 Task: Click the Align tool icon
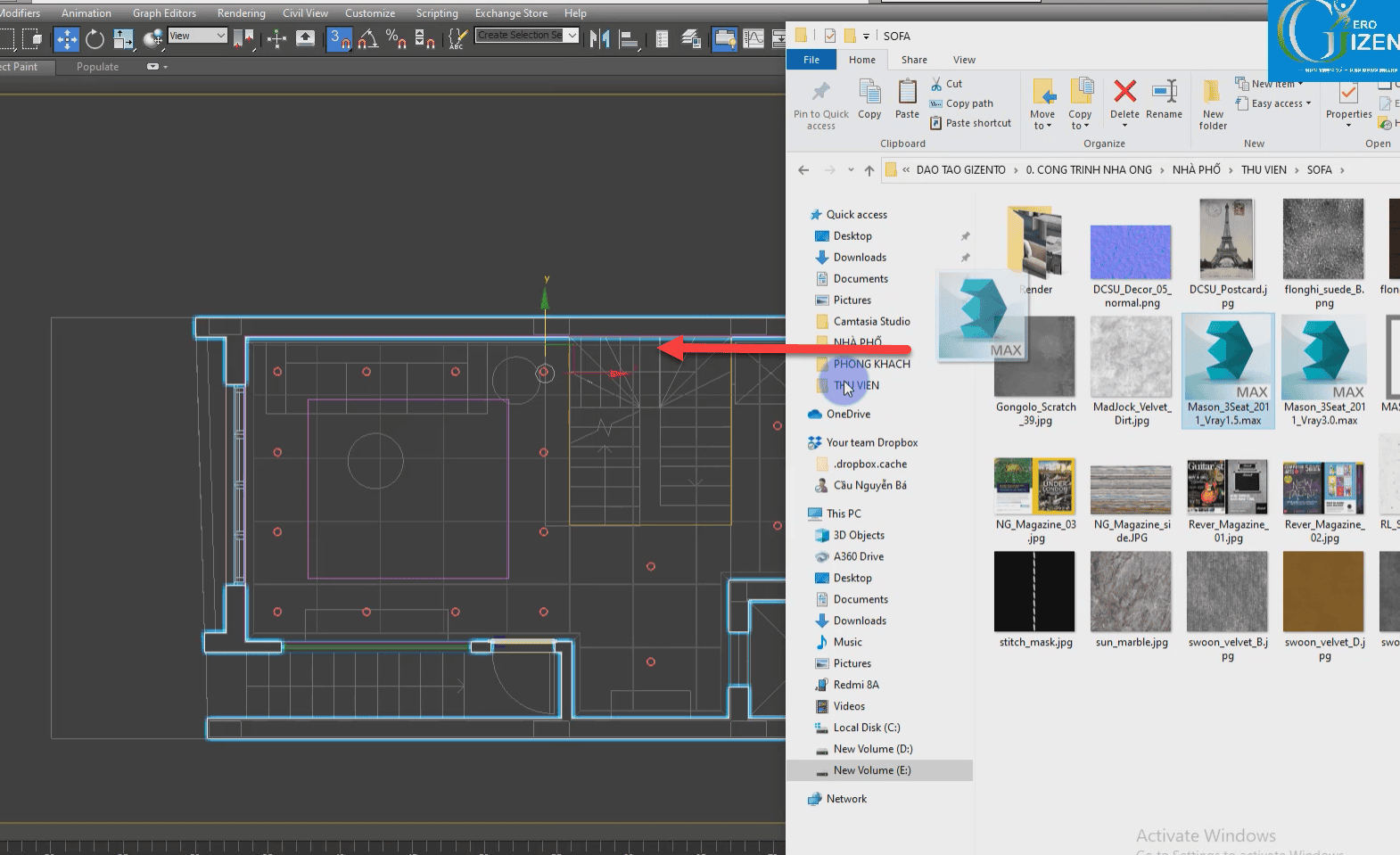pyautogui.click(x=629, y=38)
